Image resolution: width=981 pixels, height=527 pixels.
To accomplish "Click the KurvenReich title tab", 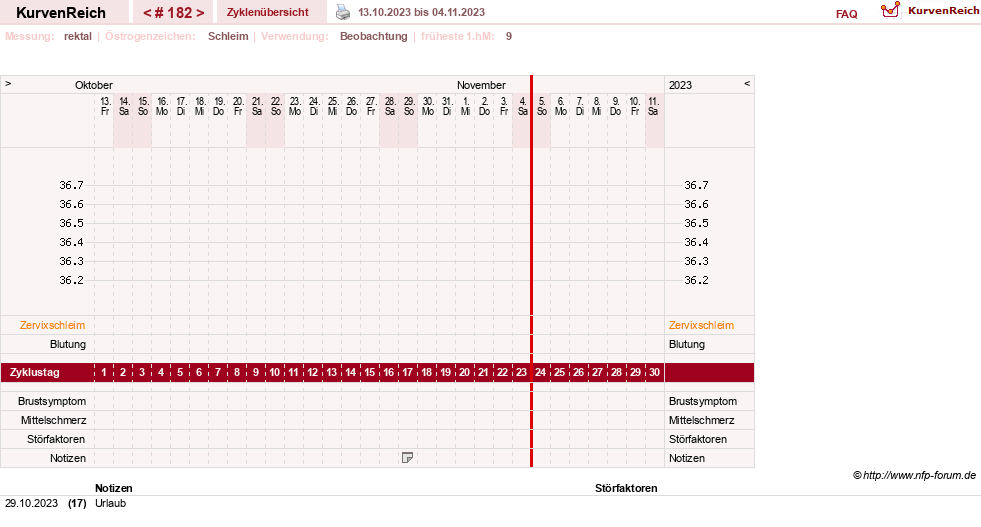I will (61, 13).
